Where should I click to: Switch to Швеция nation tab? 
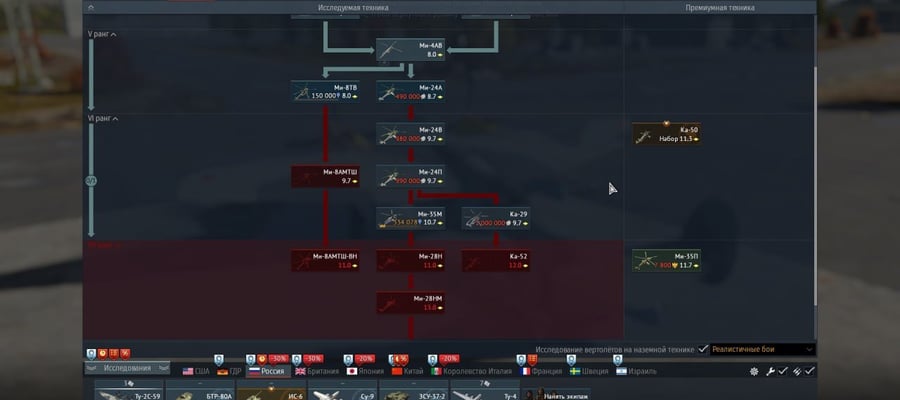point(589,371)
